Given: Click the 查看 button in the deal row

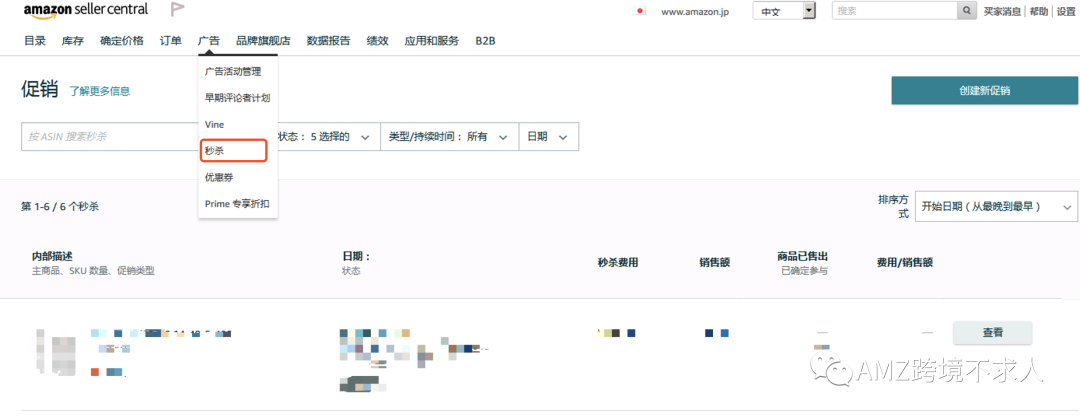Looking at the screenshot, I should pos(993,333).
